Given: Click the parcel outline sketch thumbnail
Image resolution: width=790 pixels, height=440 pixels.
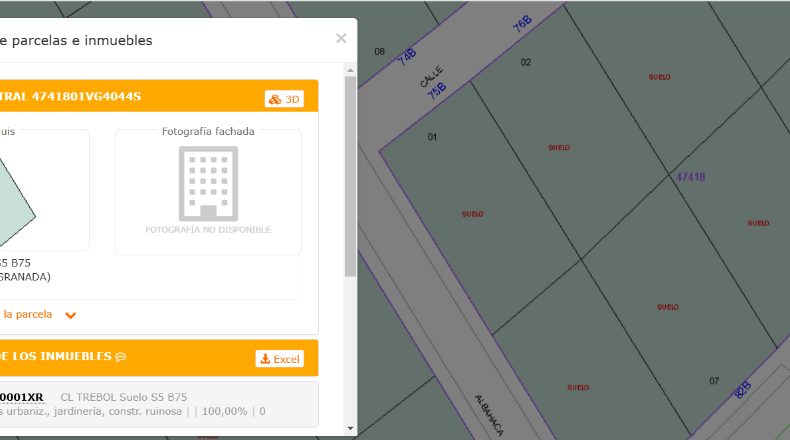Looking at the screenshot, I should 15,202.
